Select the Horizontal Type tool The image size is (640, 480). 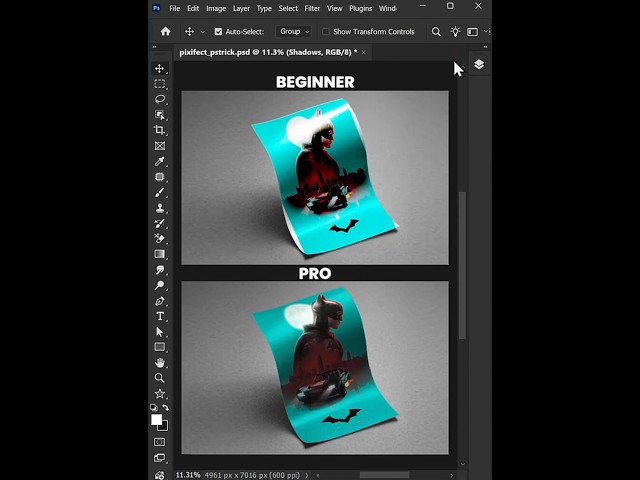[x=160, y=316]
